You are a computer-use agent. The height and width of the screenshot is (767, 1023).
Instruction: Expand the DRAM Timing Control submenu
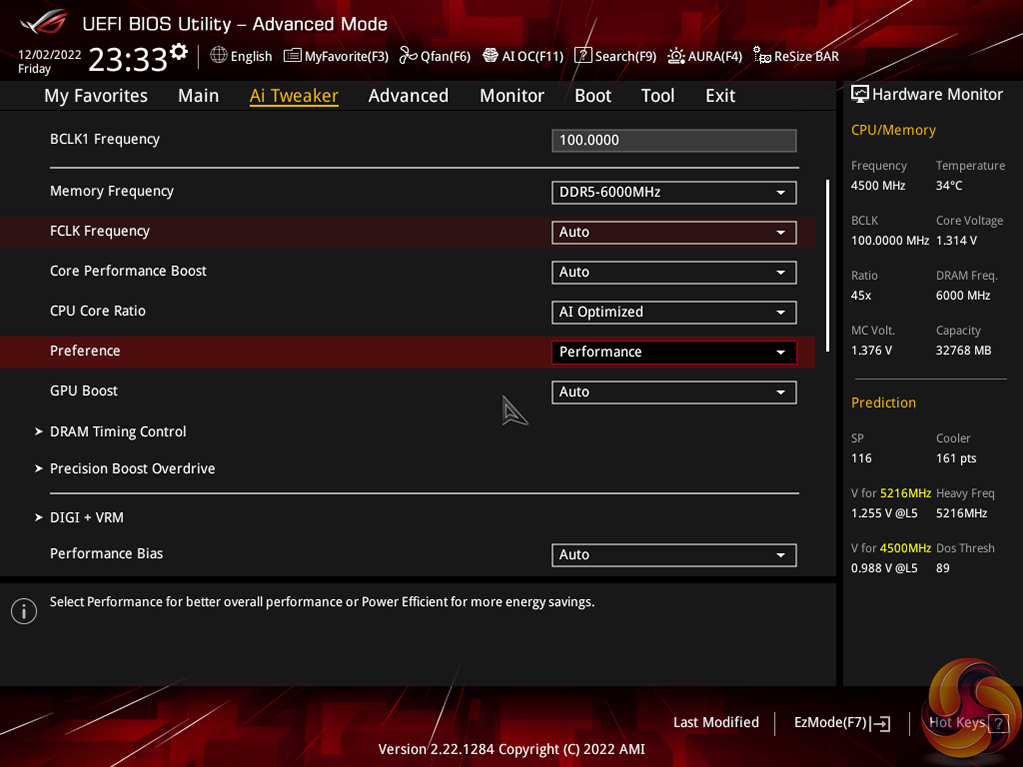(118, 432)
